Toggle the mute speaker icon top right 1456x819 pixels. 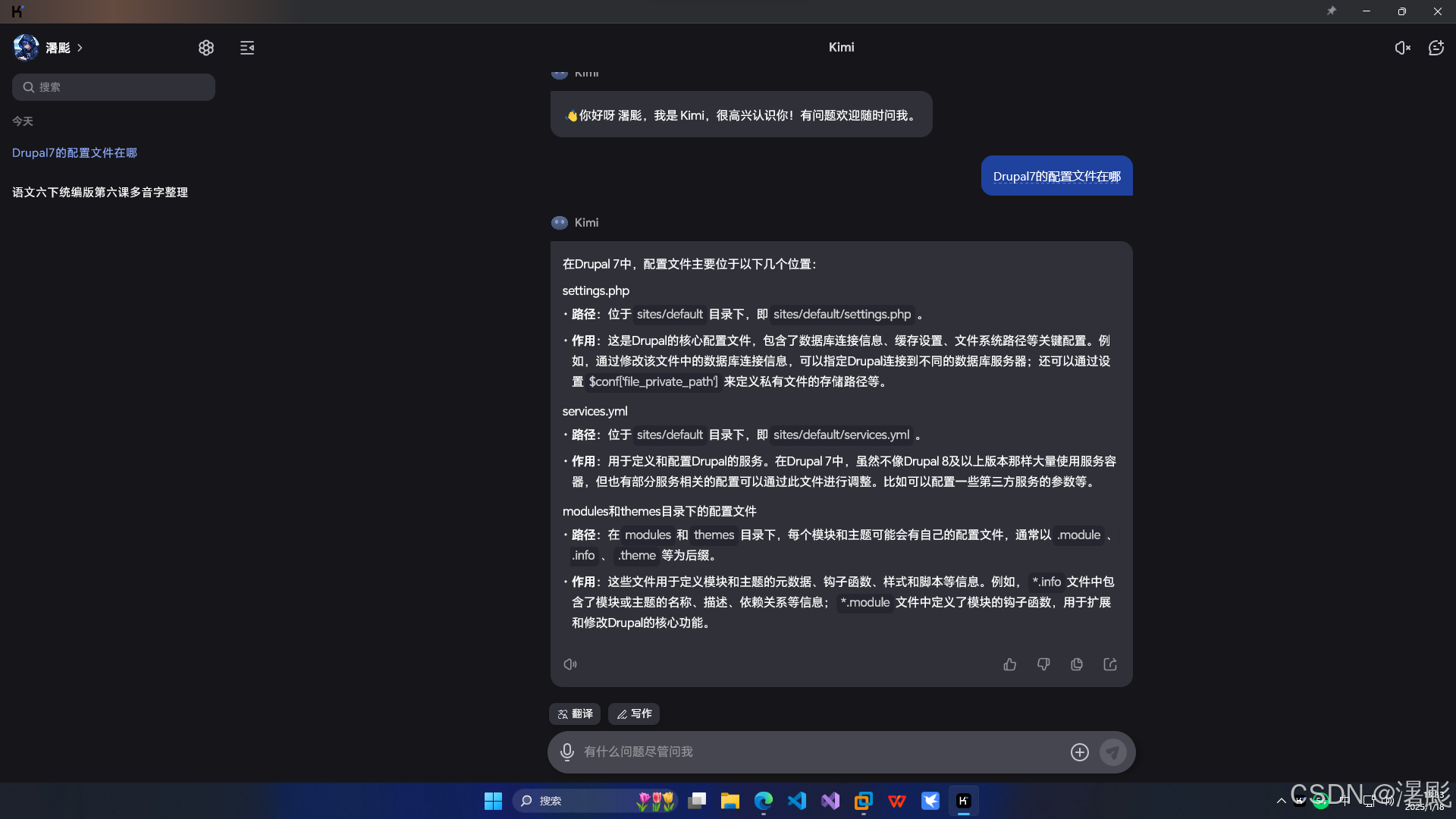click(x=1402, y=48)
